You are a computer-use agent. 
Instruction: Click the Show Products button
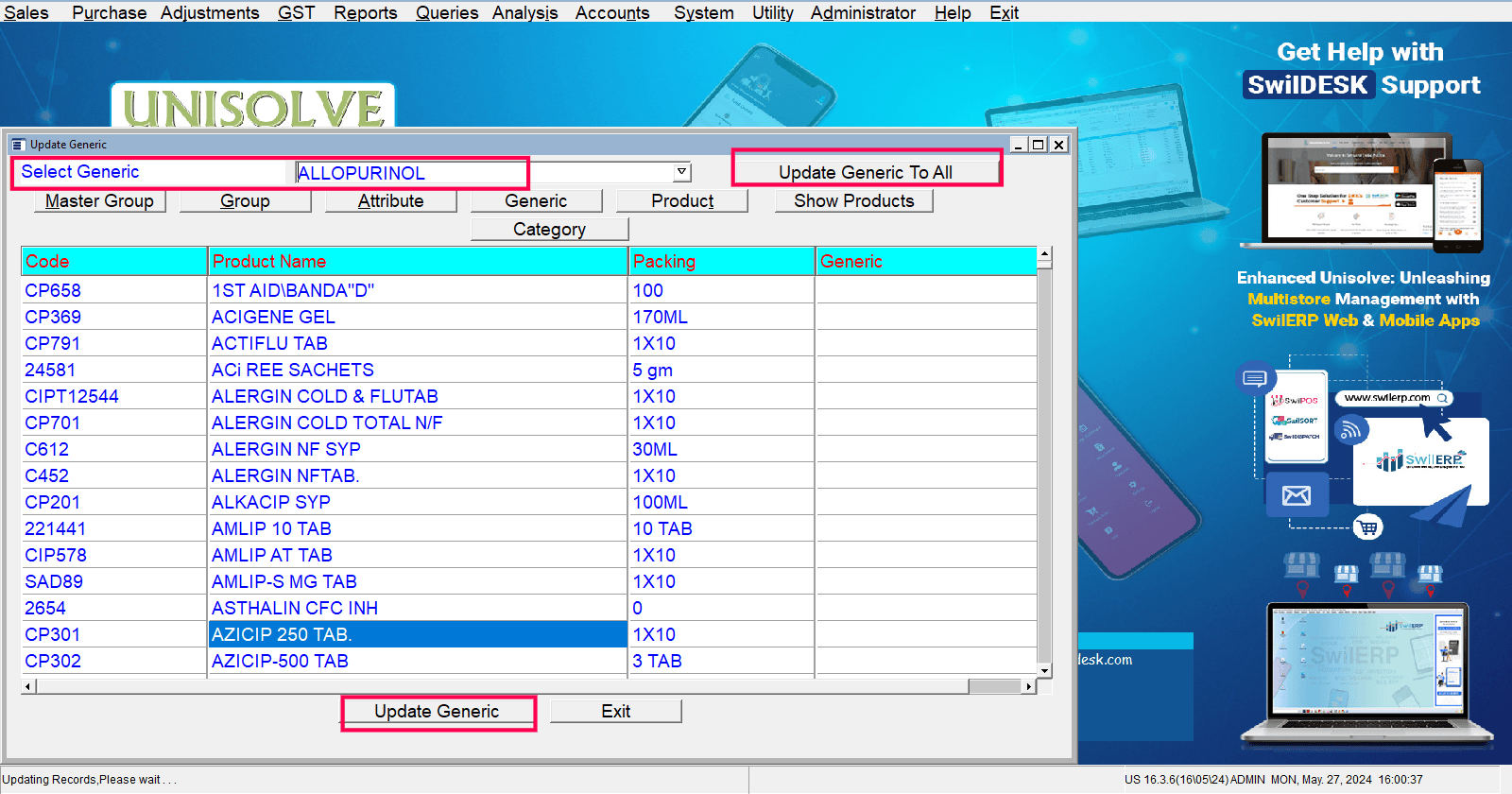(x=854, y=201)
